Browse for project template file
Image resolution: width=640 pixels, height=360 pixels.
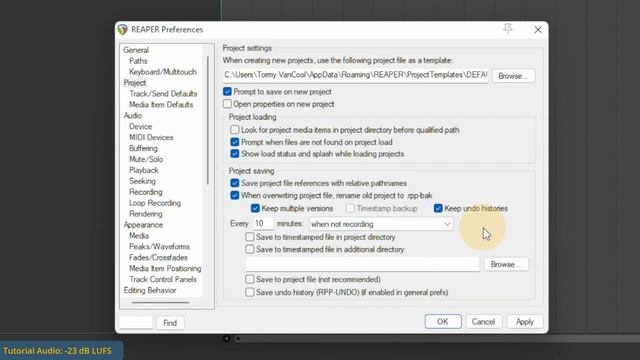[x=513, y=76]
